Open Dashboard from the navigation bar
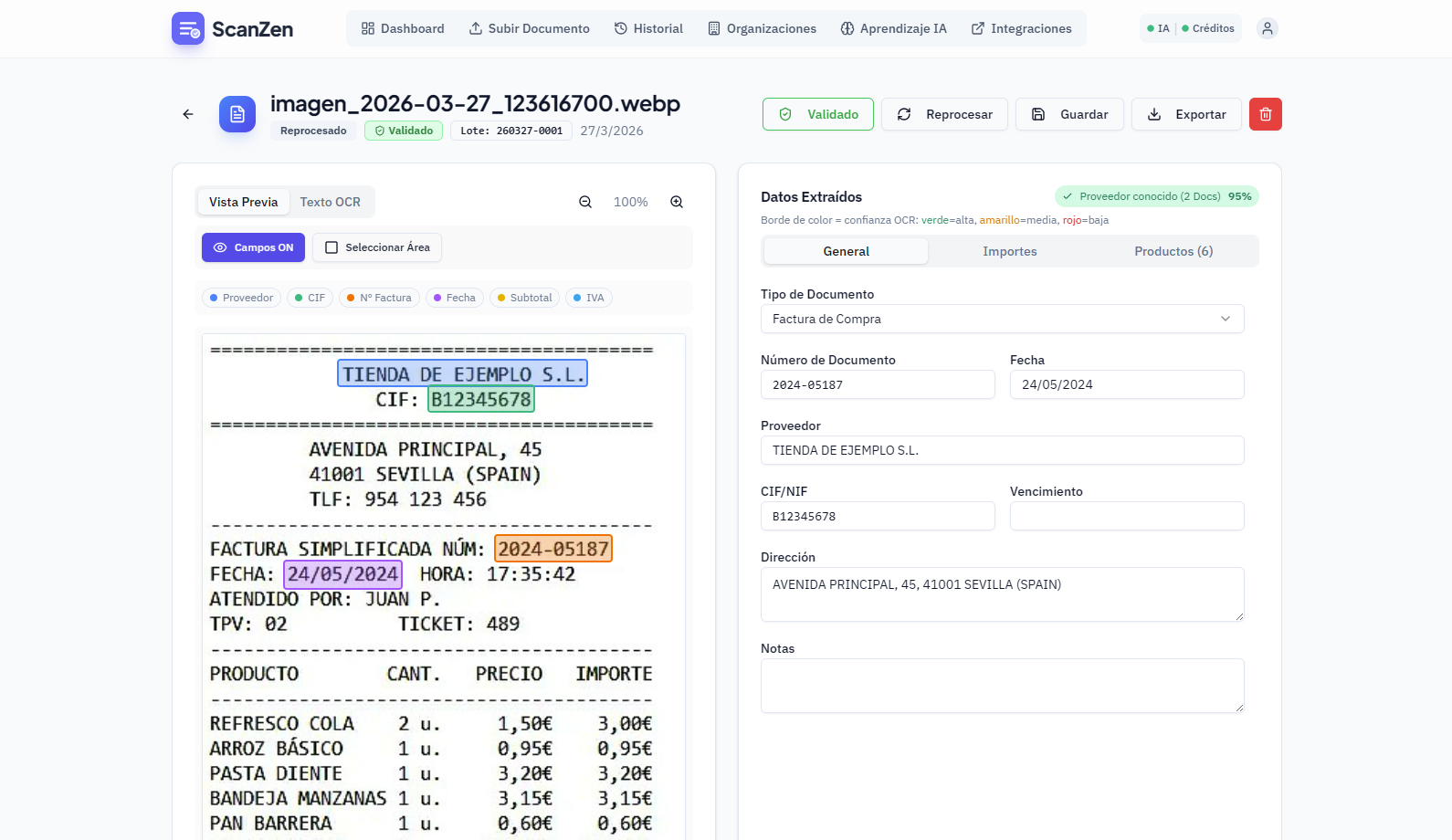This screenshot has width=1452, height=840. [403, 28]
